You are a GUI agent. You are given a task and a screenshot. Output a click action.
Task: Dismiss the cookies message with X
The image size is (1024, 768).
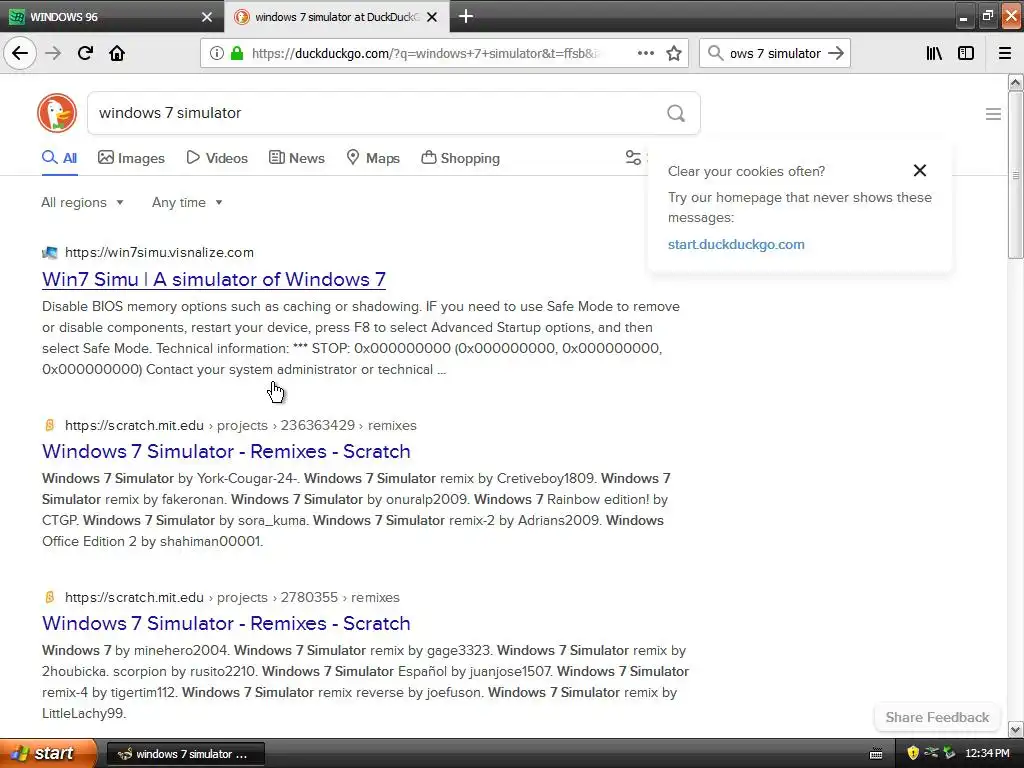tap(920, 170)
